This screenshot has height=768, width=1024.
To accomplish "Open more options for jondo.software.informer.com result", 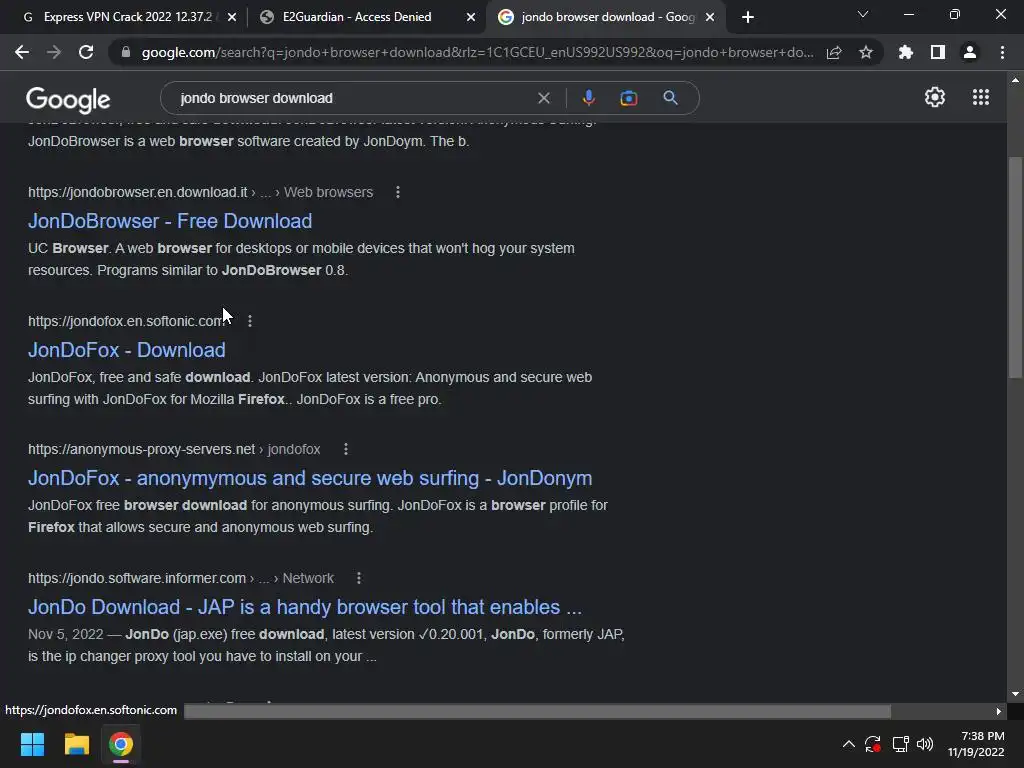I will click(x=359, y=578).
